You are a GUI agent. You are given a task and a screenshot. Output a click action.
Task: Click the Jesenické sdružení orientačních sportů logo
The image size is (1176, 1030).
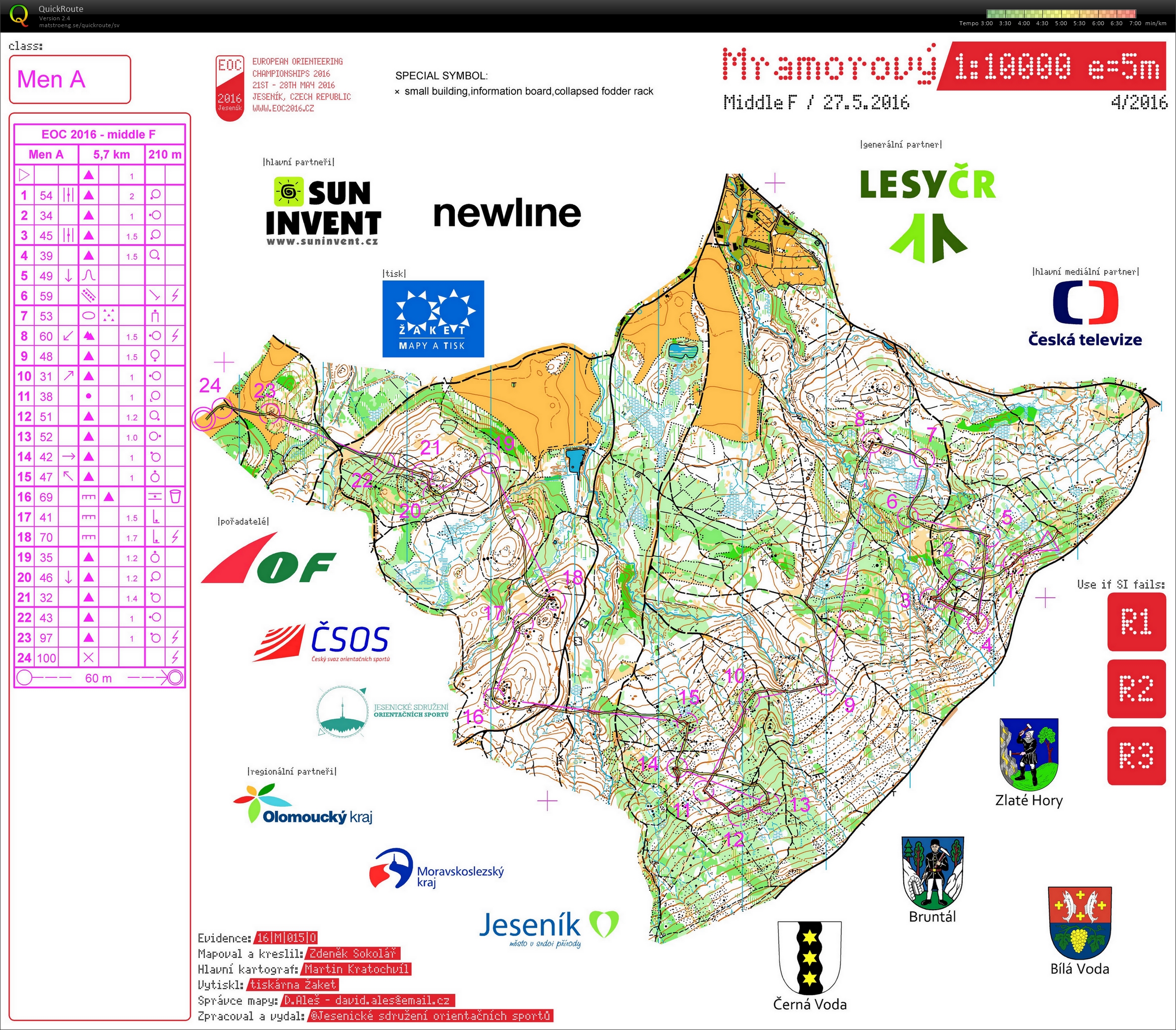pyautogui.click(x=382, y=711)
